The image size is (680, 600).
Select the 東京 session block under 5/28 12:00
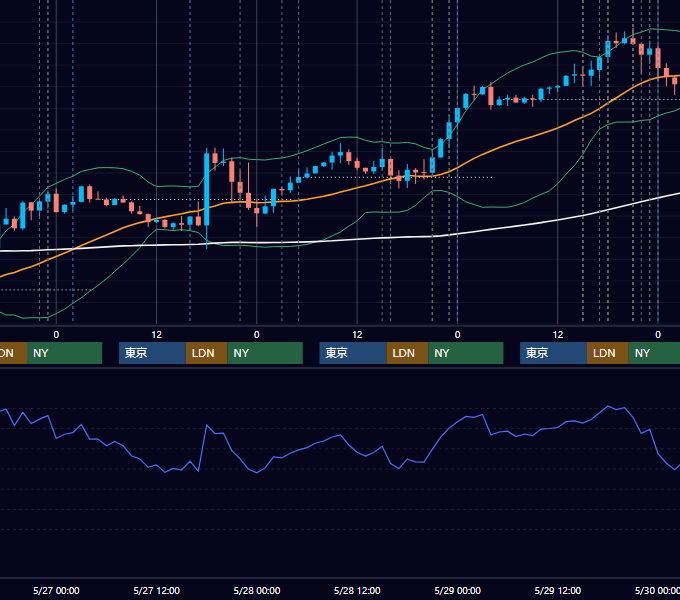(353, 353)
